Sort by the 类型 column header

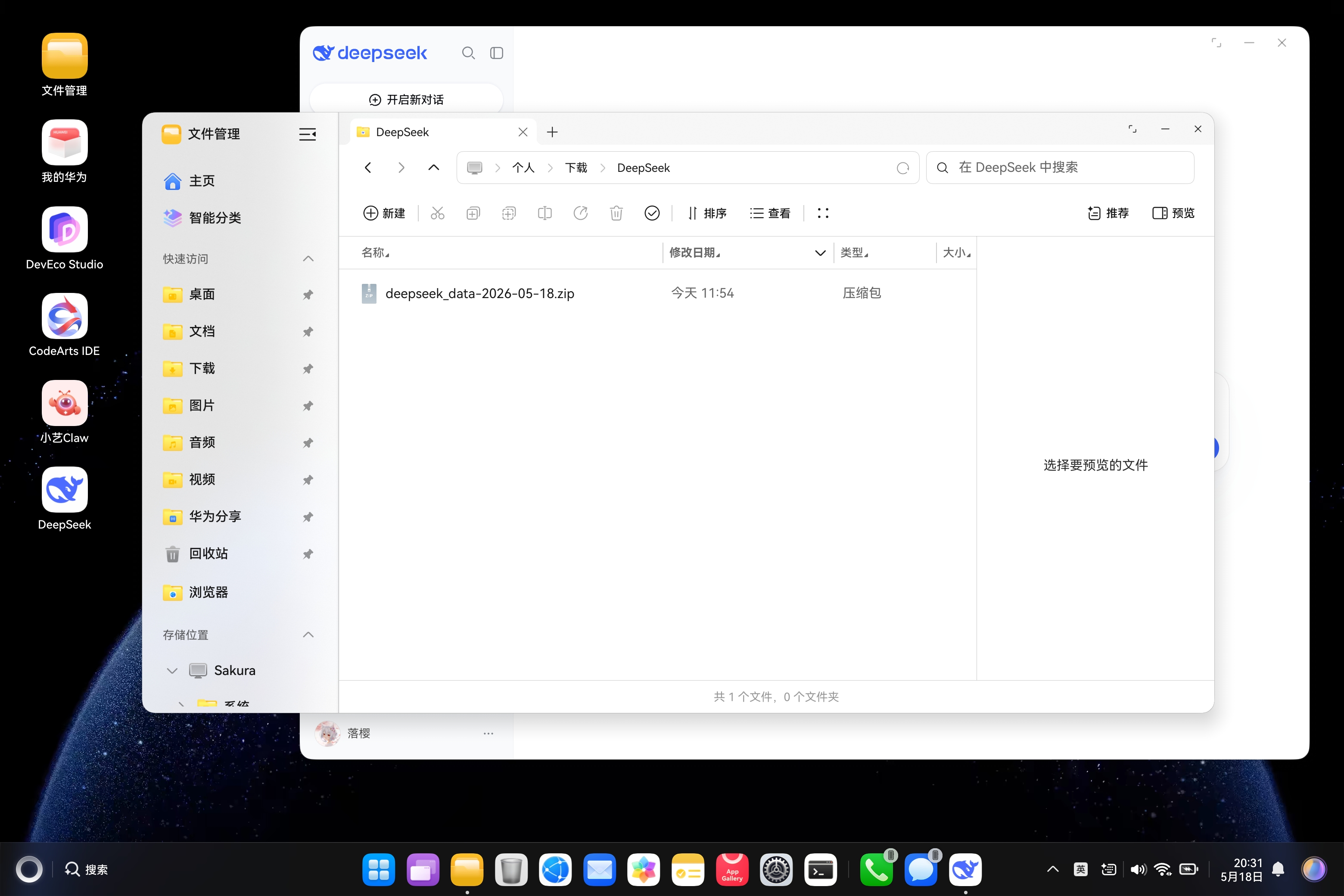[x=854, y=252]
